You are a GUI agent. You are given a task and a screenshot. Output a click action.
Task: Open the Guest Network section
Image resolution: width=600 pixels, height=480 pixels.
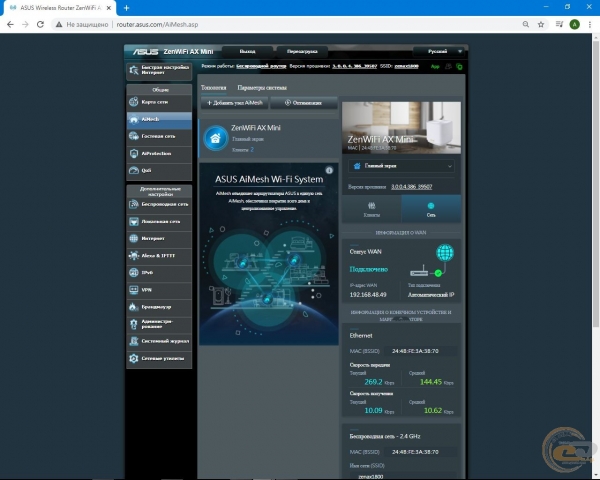159,136
